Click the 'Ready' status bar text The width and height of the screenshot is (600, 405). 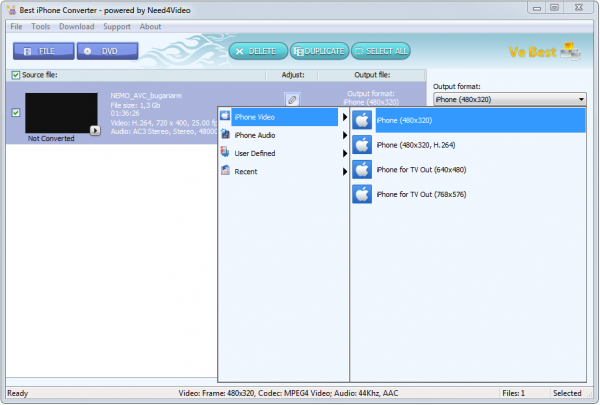tap(18, 393)
